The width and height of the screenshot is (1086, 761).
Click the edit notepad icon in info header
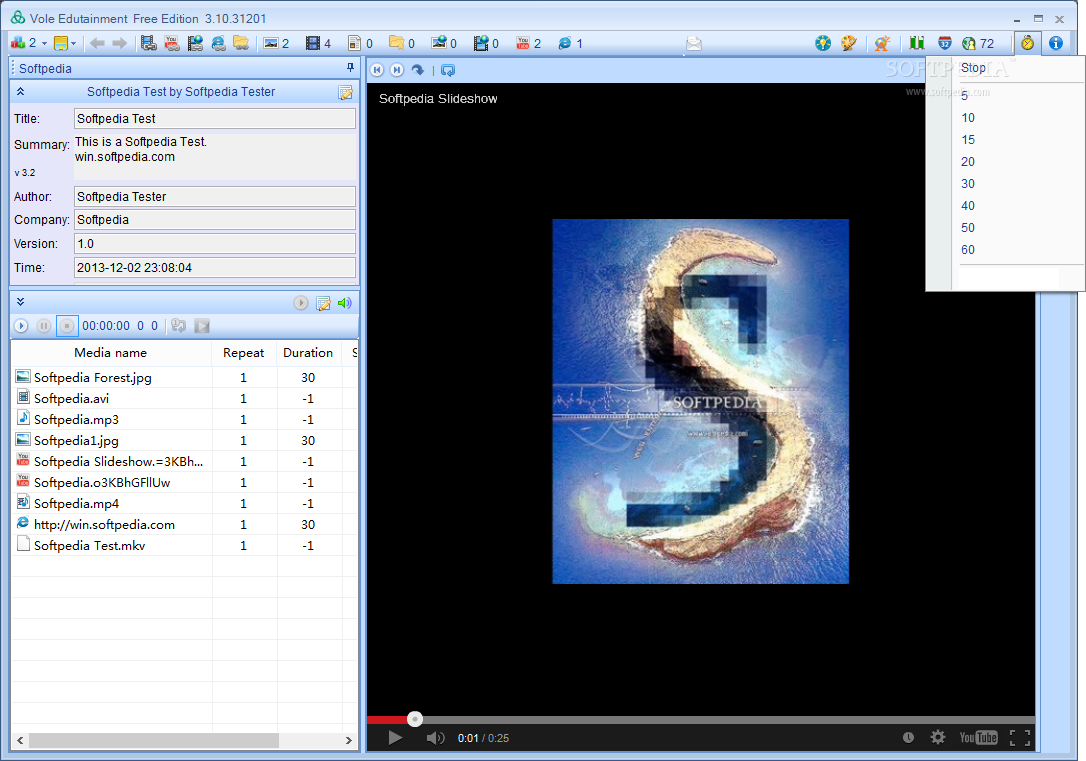345,92
